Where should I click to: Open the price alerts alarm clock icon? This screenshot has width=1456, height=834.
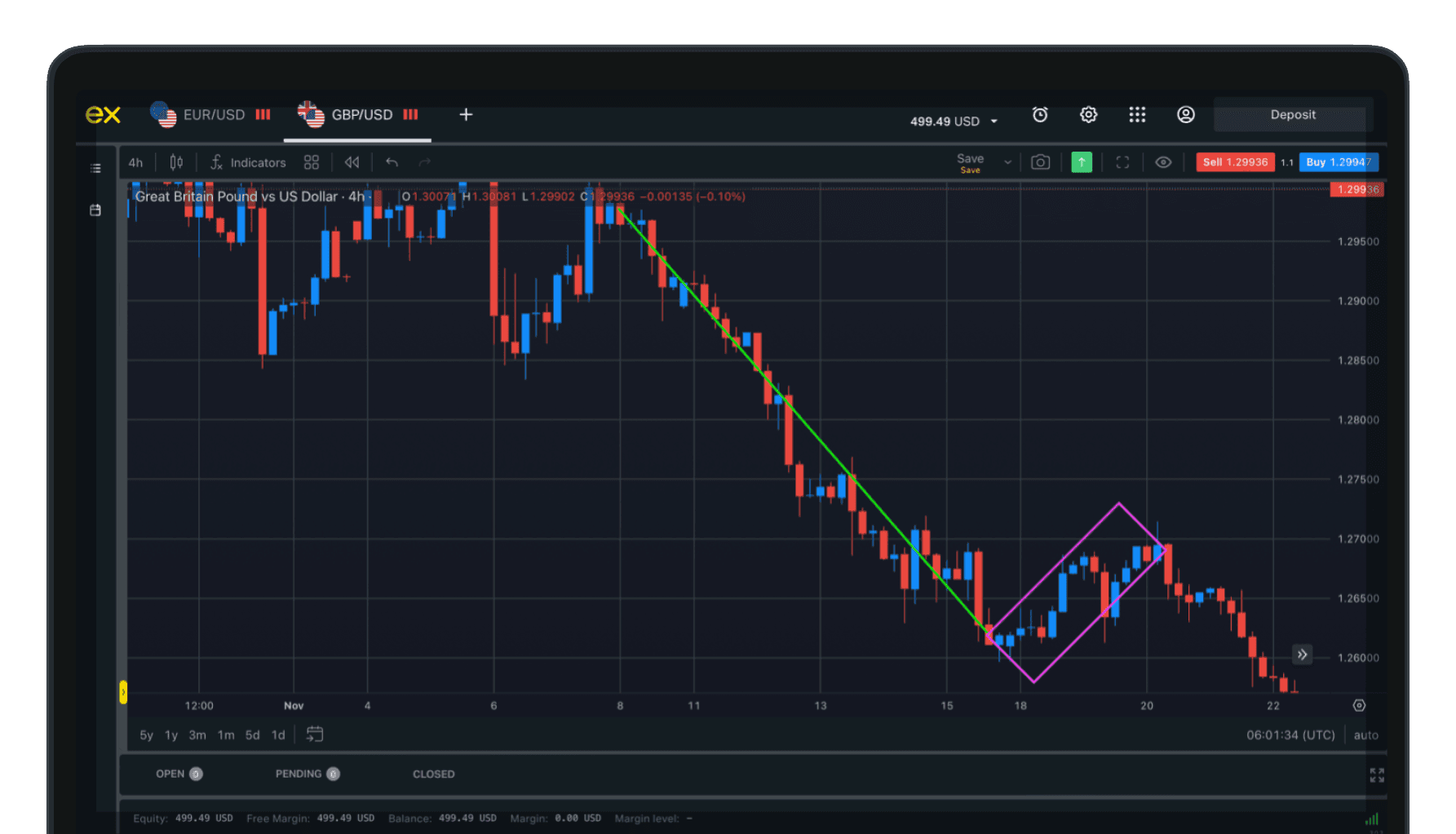click(x=1040, y=115)
